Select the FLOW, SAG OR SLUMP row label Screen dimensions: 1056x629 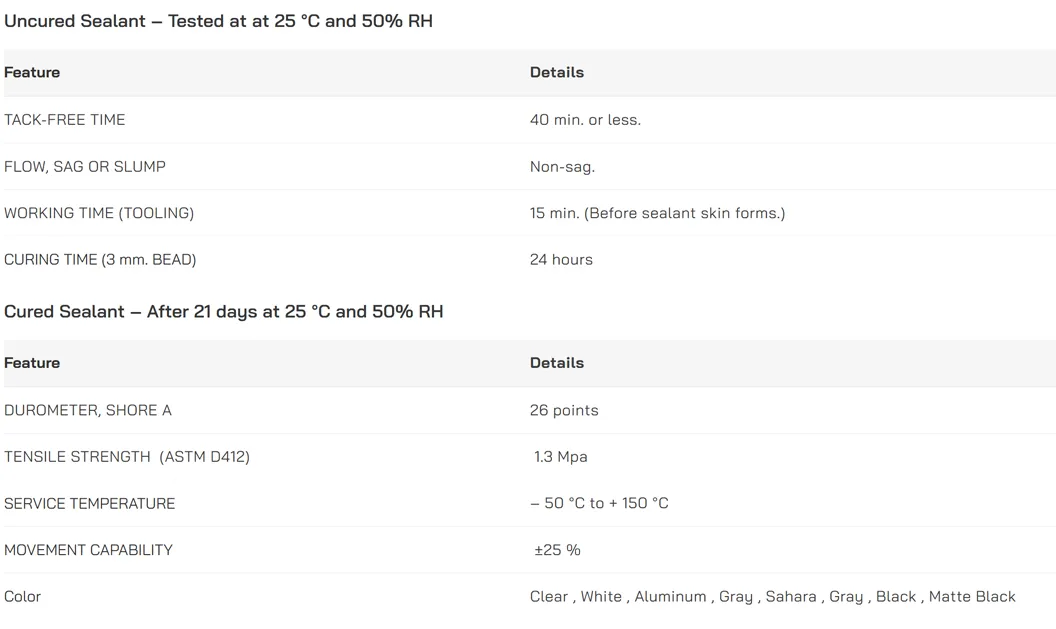(85, 166)
